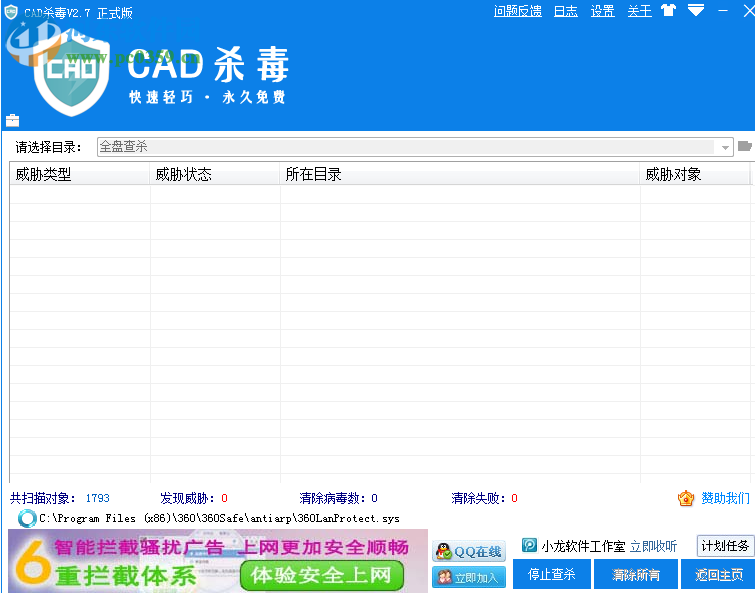This screenshot has width=755, height=593.
Task: Sort by 威胁类型 column header
Action: click(x=79, y=174)
